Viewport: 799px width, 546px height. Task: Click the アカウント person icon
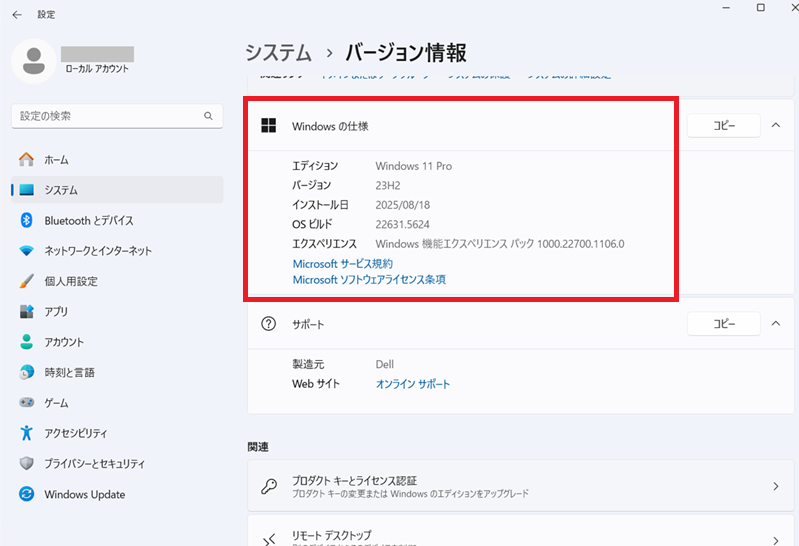pyautogui.click(x=26, y=342)
